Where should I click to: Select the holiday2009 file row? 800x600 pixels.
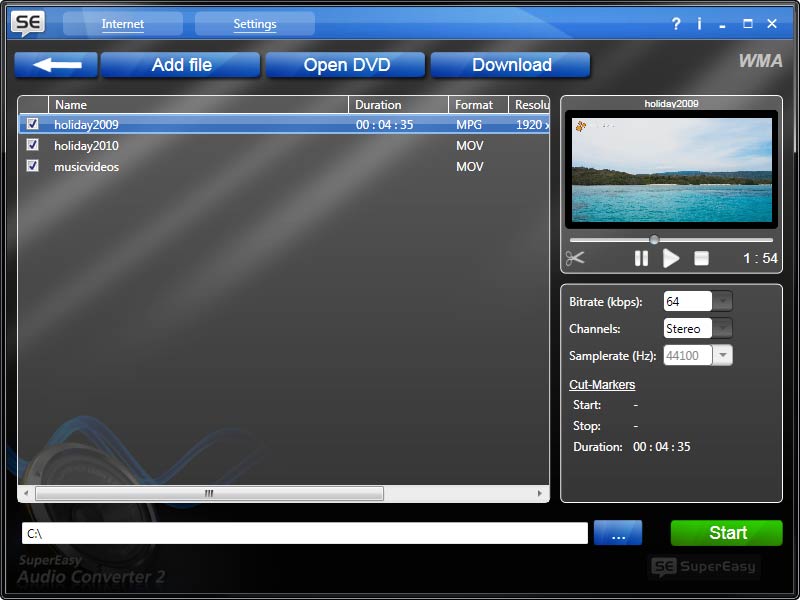pos(284,124)
